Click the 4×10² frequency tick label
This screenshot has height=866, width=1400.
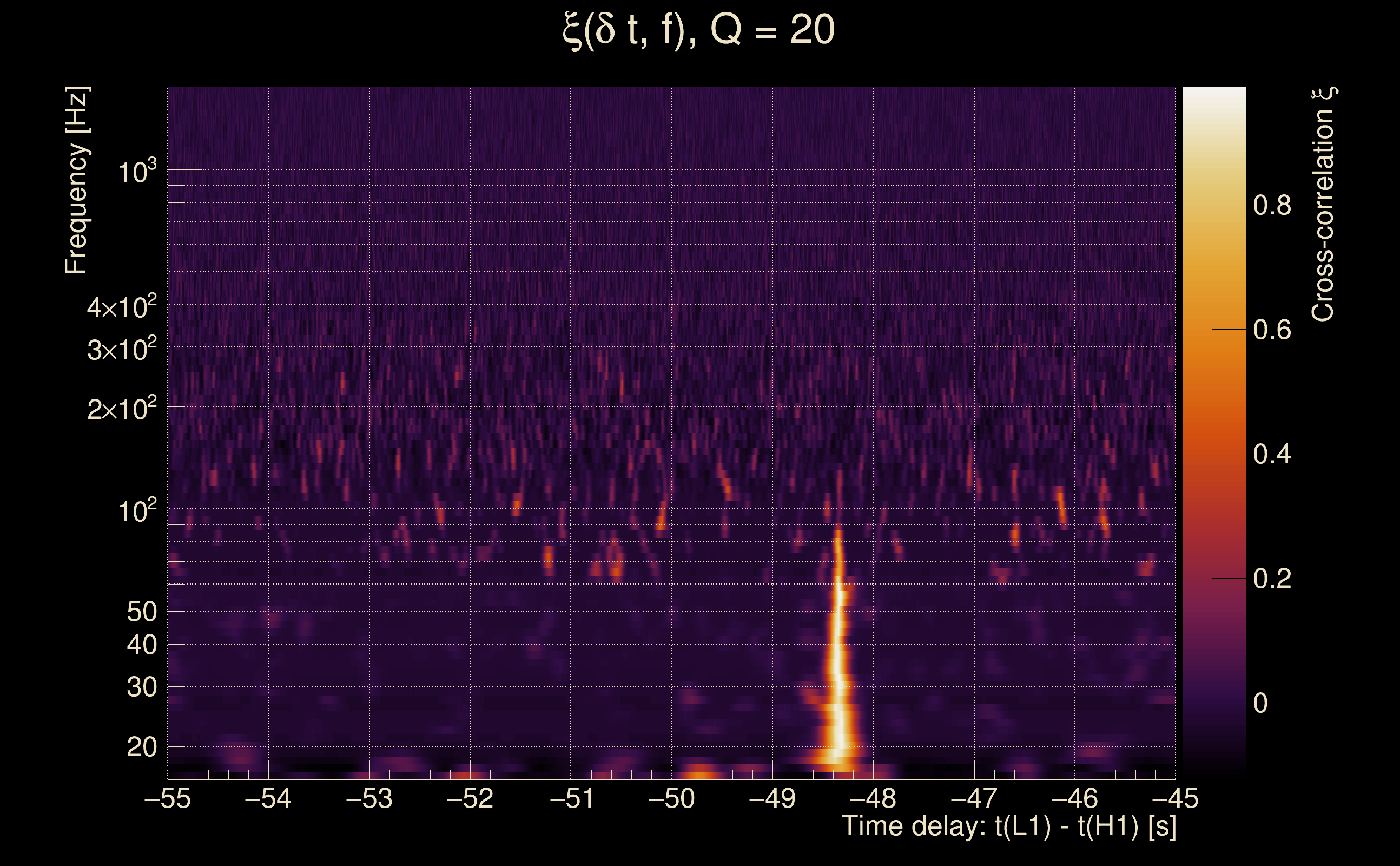121,307
